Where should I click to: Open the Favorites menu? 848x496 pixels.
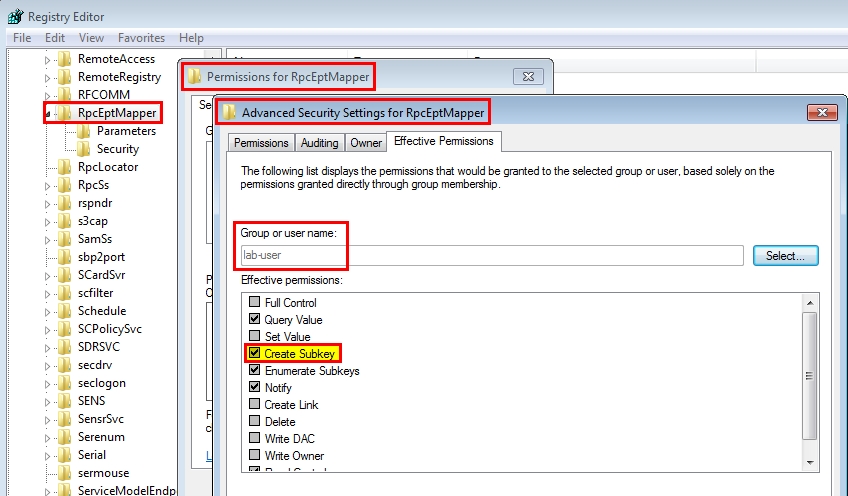point(141,38)
